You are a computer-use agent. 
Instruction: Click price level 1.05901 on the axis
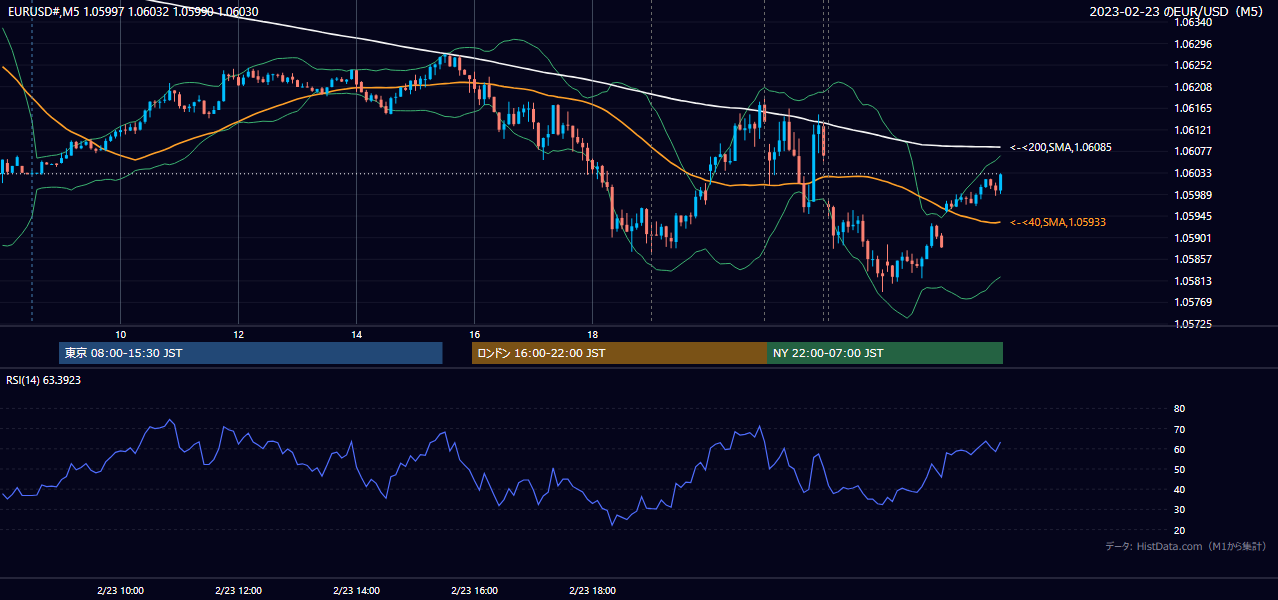[1193, 238]
